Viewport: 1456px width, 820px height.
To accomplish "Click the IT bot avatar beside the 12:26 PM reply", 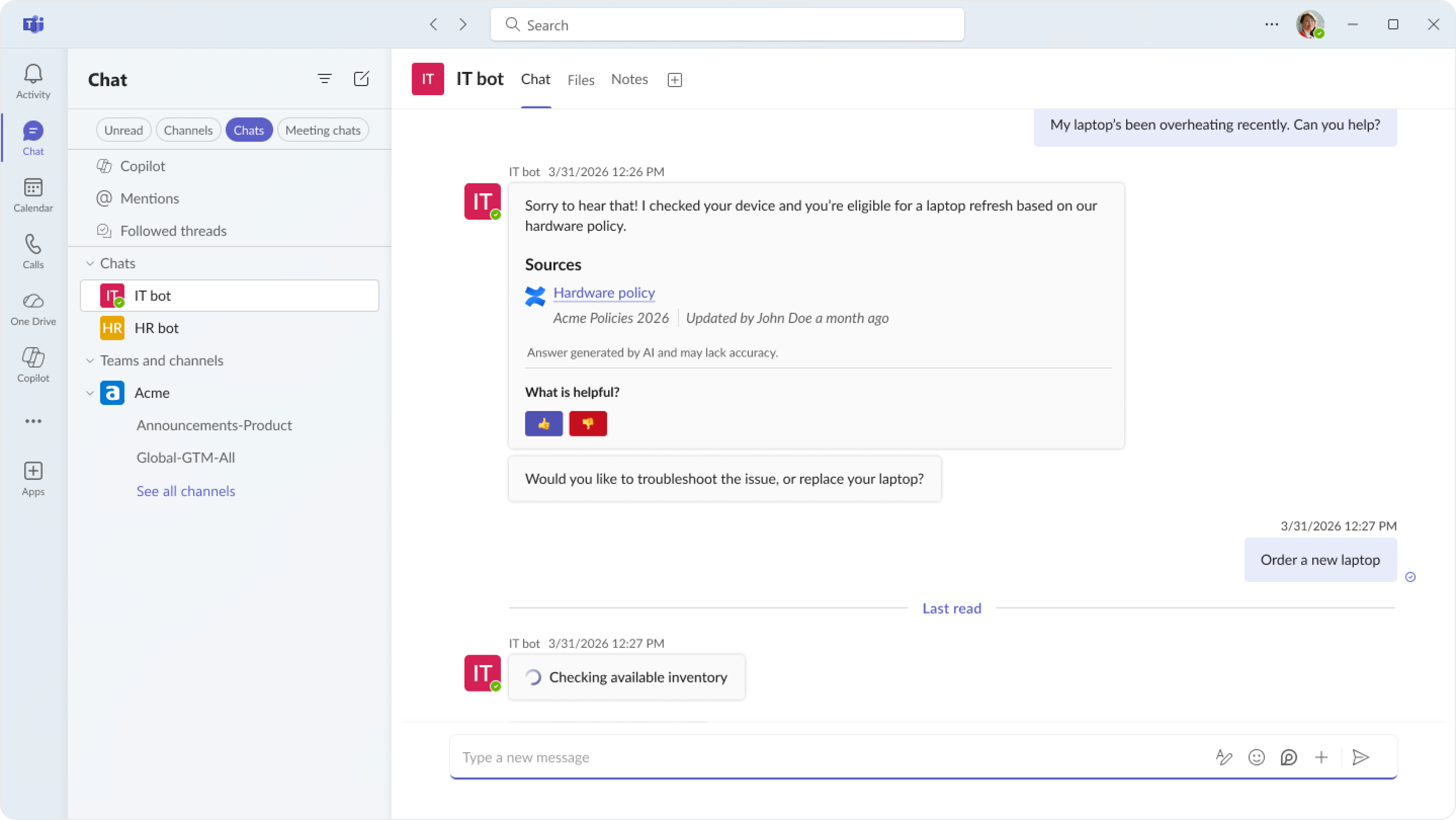I will (x=482, y=201).
